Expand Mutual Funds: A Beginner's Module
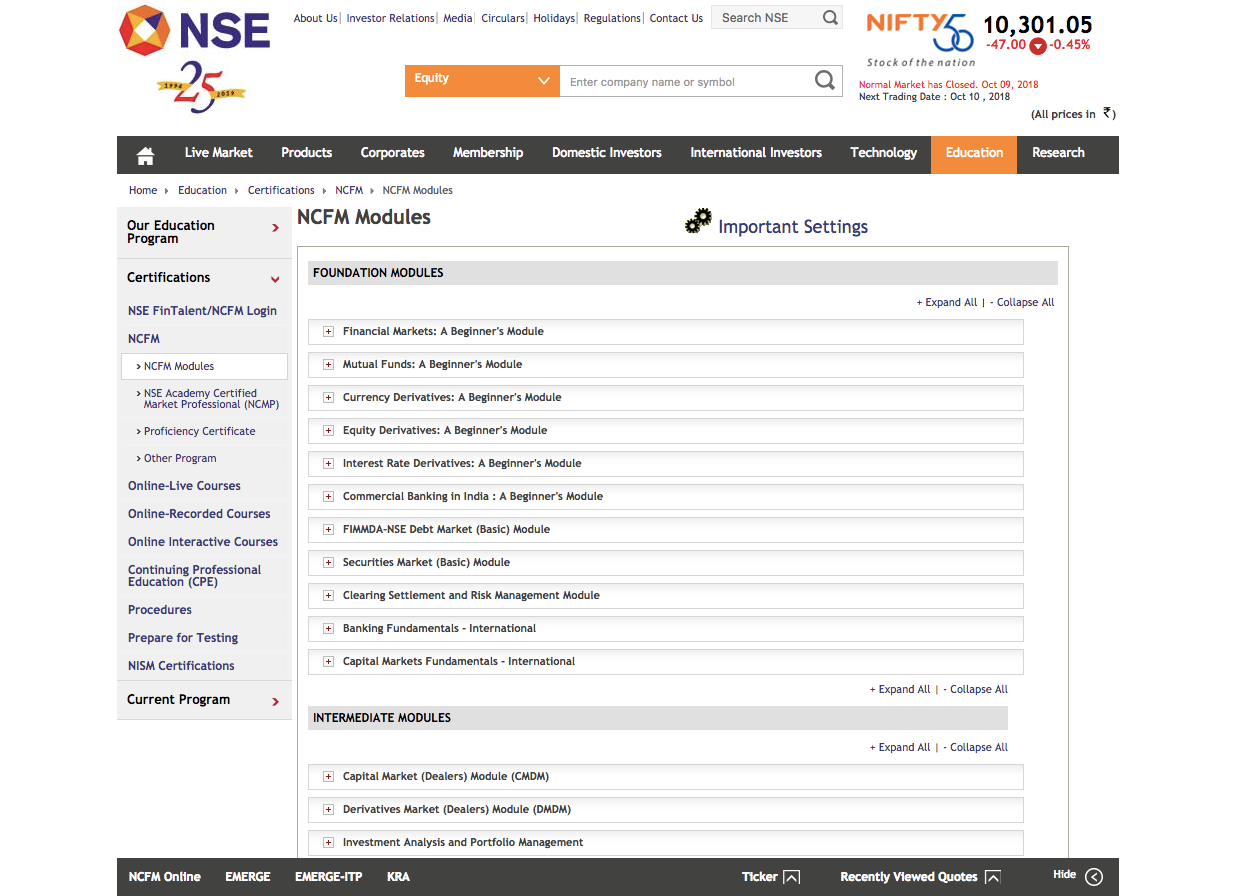Image resolution: width=1258 pixels, height=896 pixels. [328, 364]
